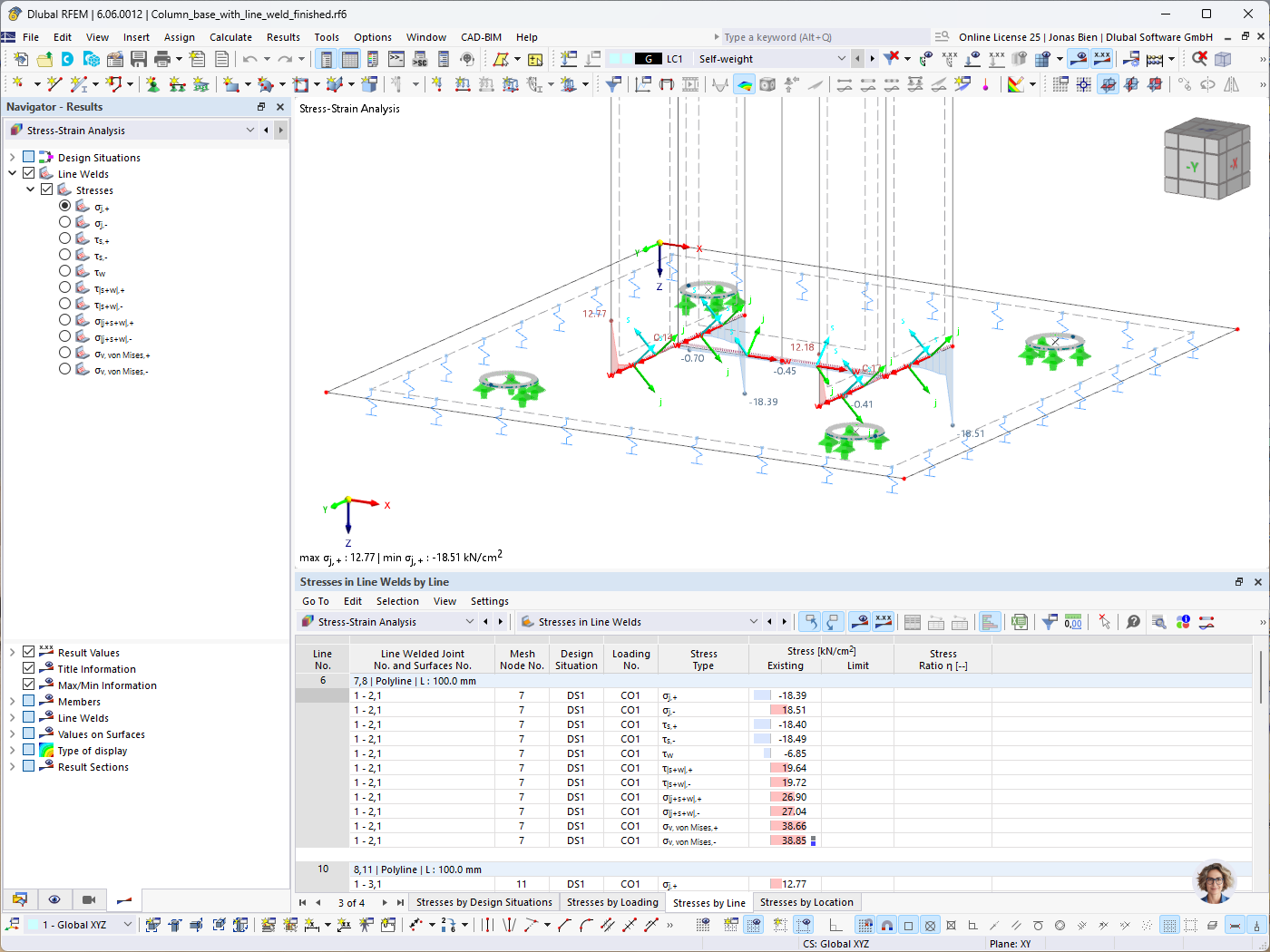Switch to the Stresses by Location tab
1270x952 pixels.
coord(806,901)
